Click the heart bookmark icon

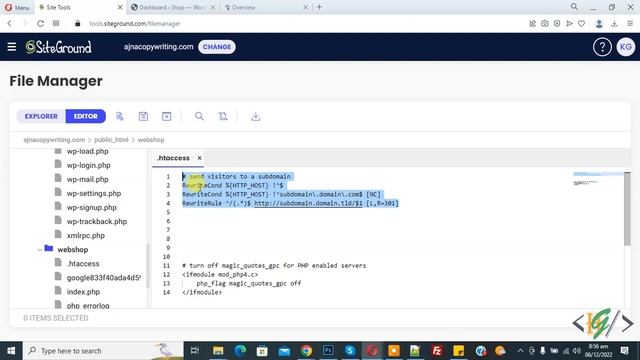click(581, 24)
